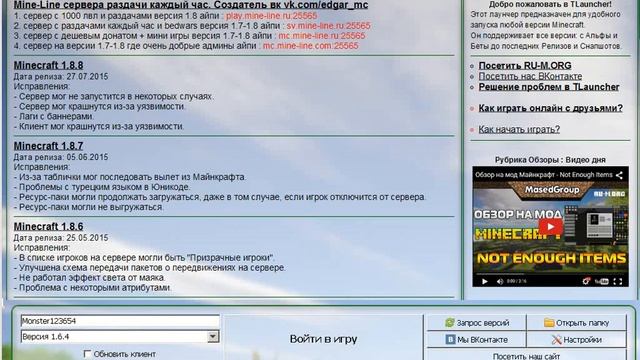Click text Дата релиза: 05.06.2015
The image size is (640, 360).
(61, 157)
